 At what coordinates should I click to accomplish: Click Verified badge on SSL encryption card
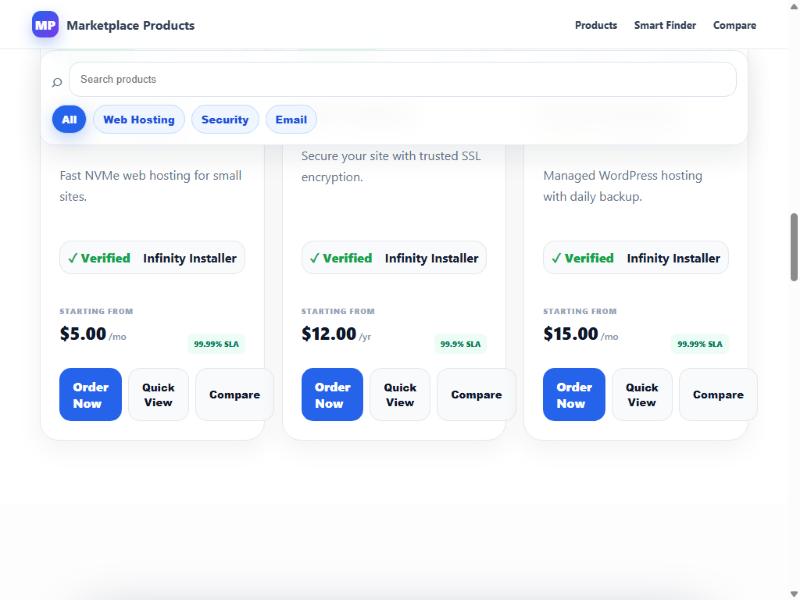click(341, 258)
